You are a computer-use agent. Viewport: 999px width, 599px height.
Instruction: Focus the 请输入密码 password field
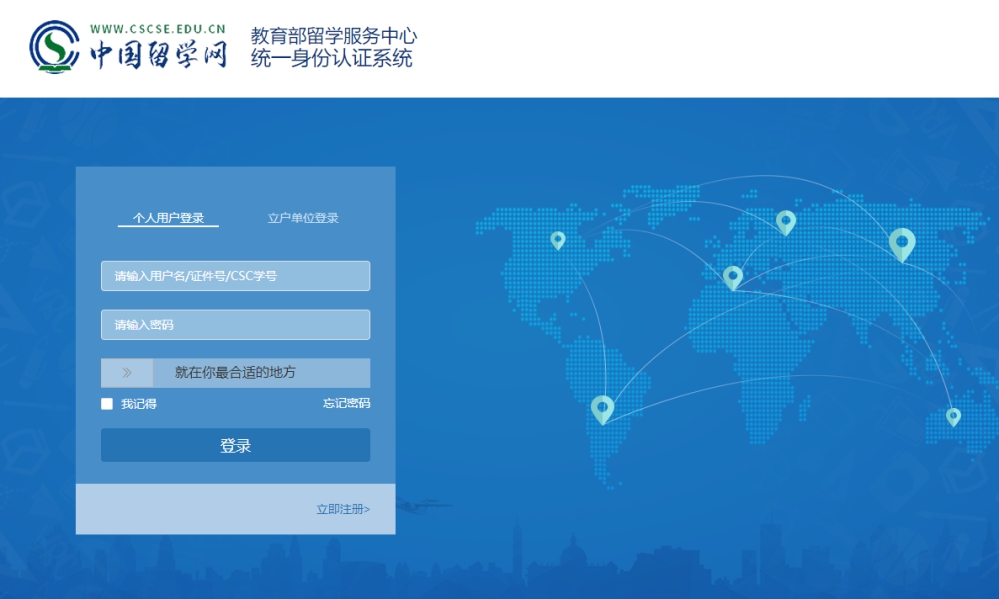point(235,325)
